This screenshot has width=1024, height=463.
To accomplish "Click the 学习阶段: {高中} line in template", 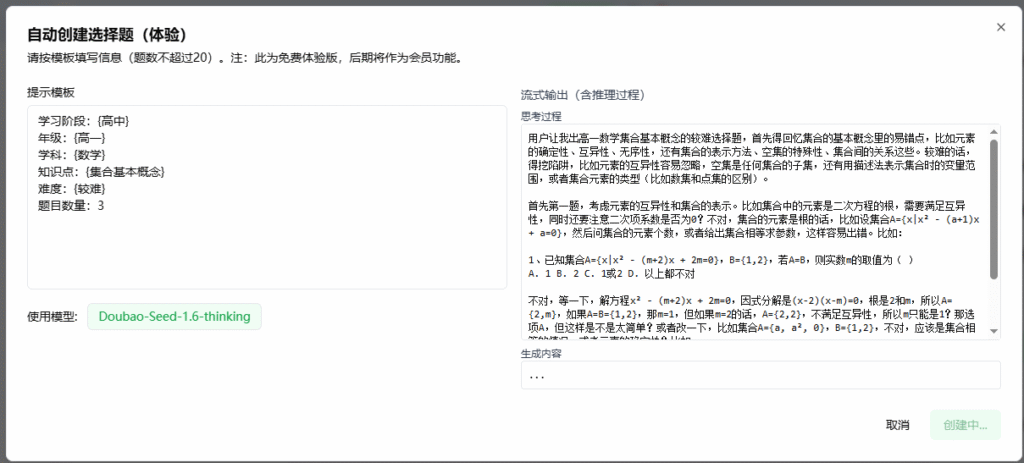I will click(x=84, y=121).
